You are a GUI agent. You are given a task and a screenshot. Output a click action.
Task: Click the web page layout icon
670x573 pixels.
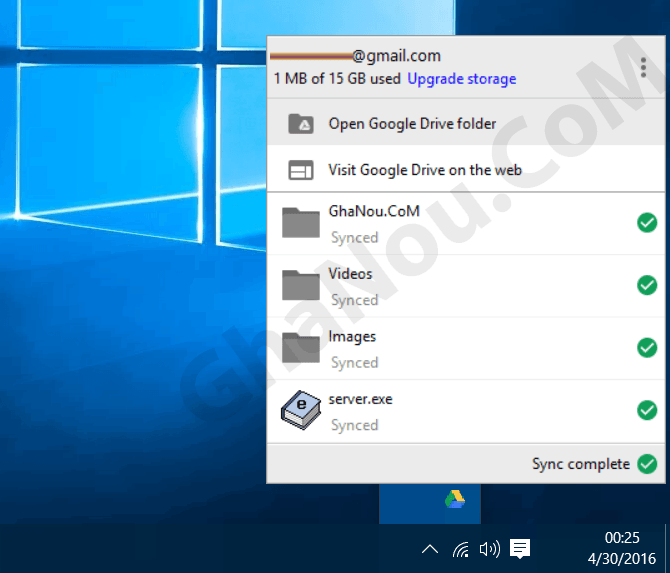tap(301, 170)
